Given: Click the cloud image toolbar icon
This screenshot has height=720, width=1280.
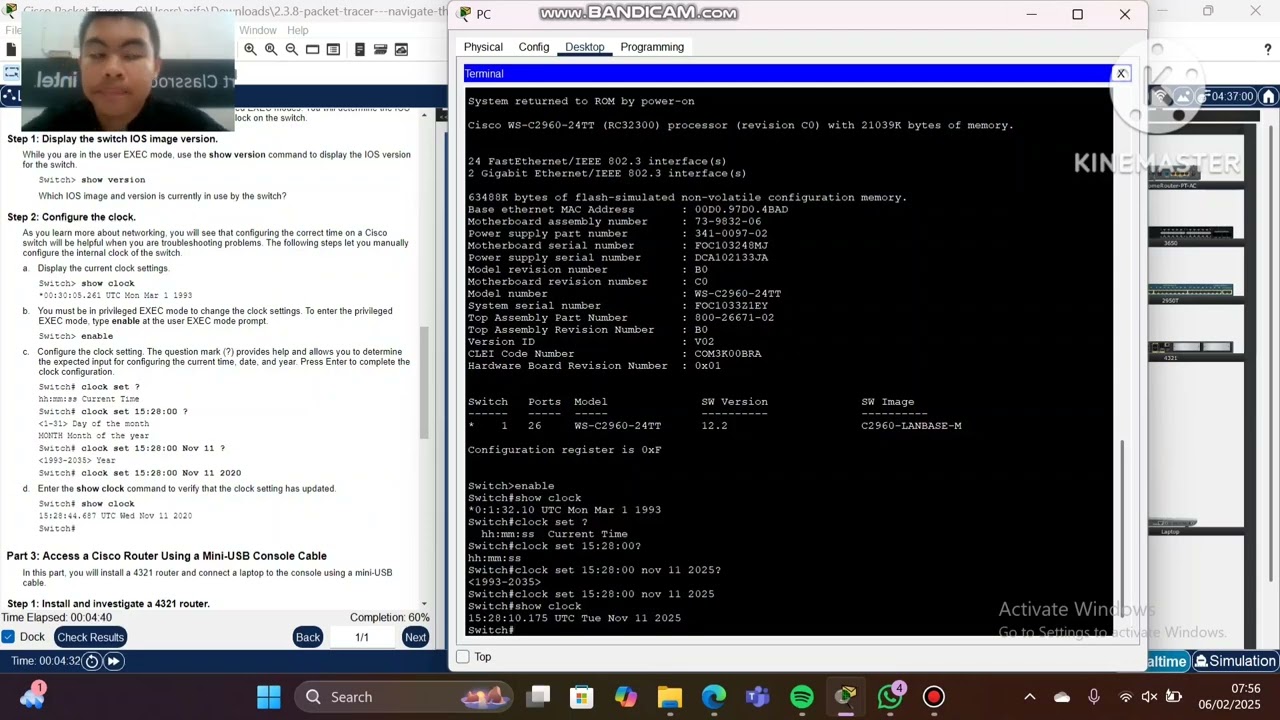Looking at the screenshot, I should (401, 49).
